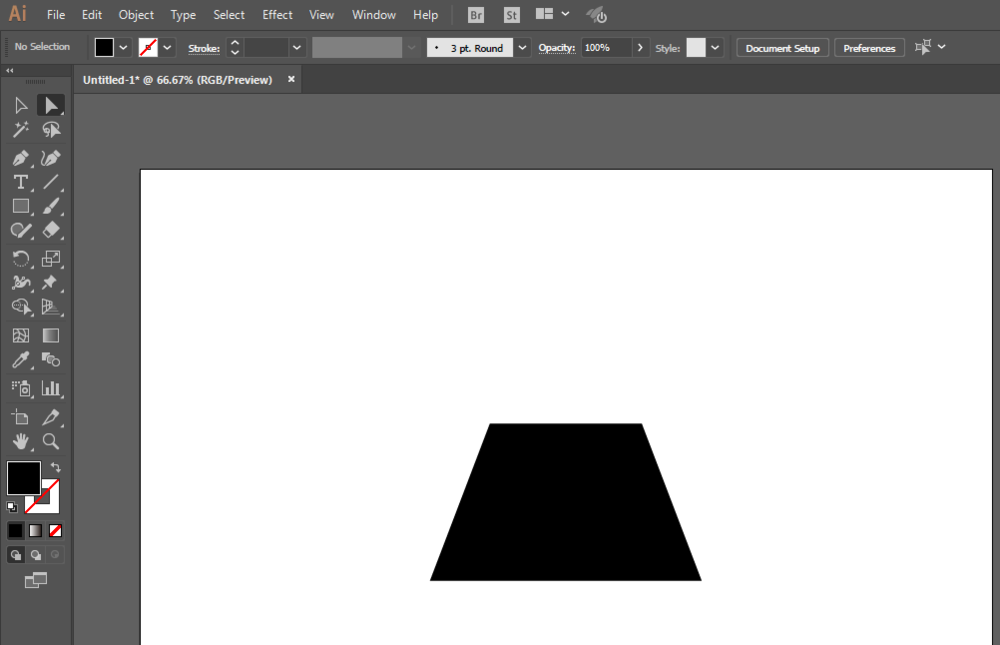The width and height of the screenshot is (1000, 645).
Task: Swap fill and stroke colors arrow
Action: (x=56, y=467)
